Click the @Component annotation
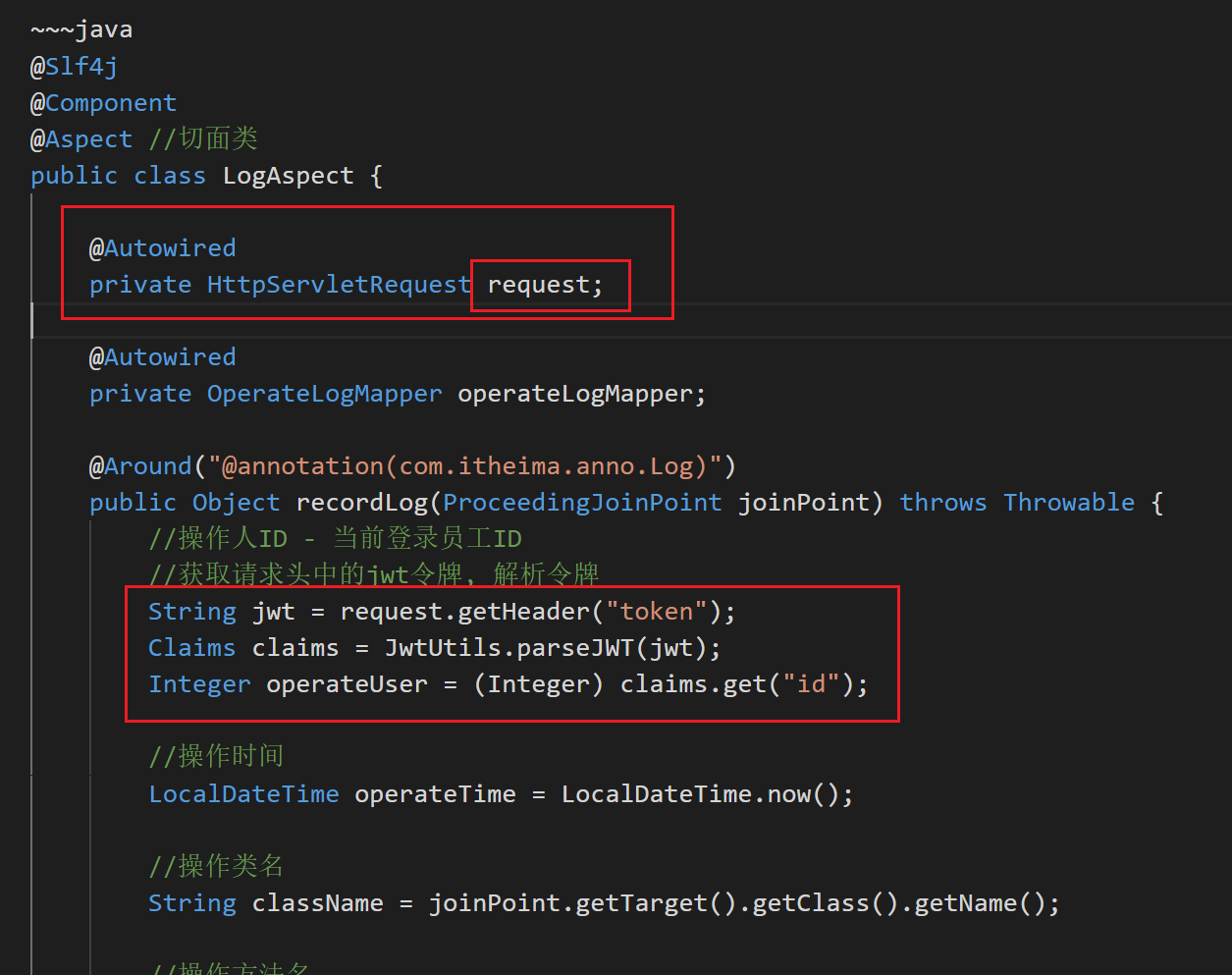Viewport: 1232px width, 975px height. pos(102,102)
